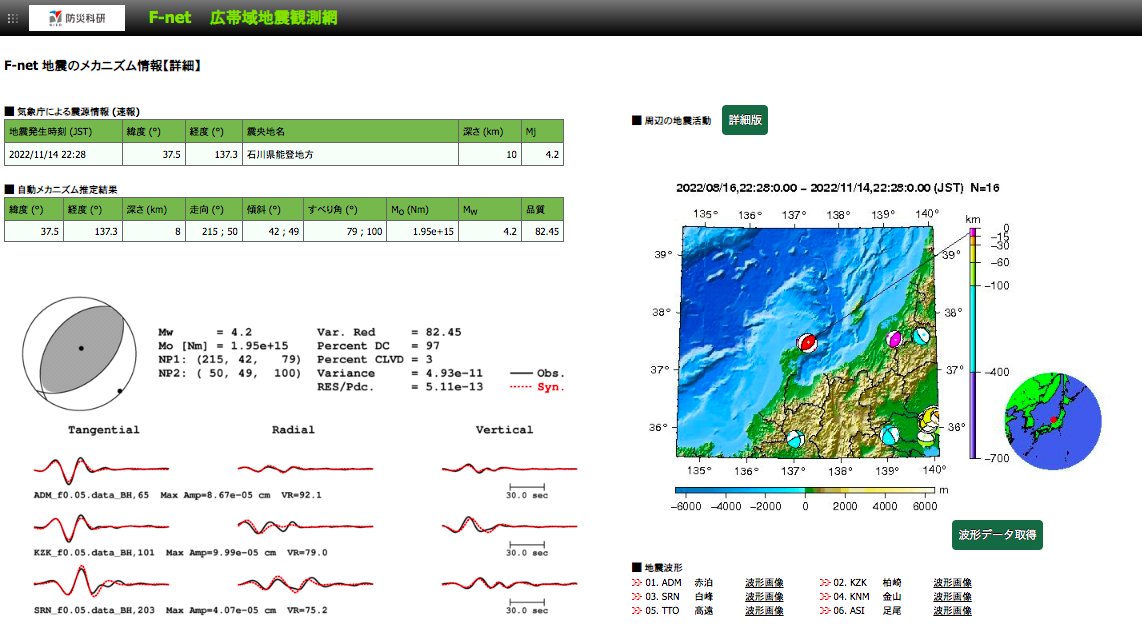Click the 走向 (°) column header
Viewport: 1142px width, 641px height.
tap(213, 210)
